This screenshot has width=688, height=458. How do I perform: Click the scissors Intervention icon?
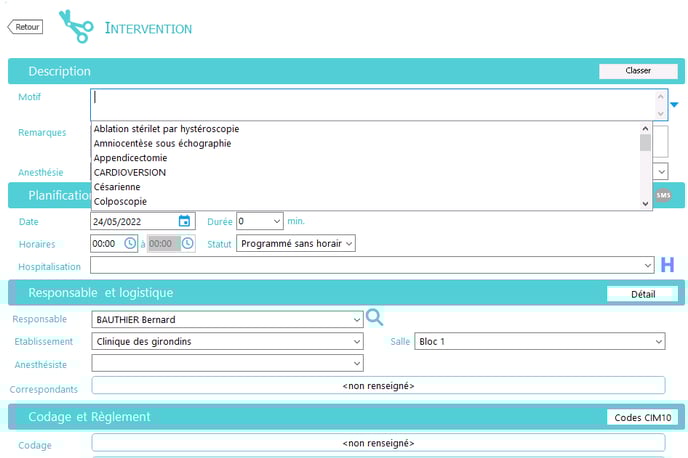tap(75, 27)
